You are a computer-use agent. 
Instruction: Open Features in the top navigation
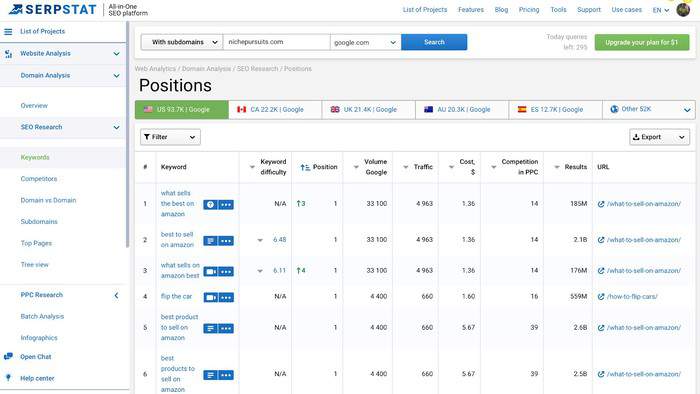click(471, 9)
